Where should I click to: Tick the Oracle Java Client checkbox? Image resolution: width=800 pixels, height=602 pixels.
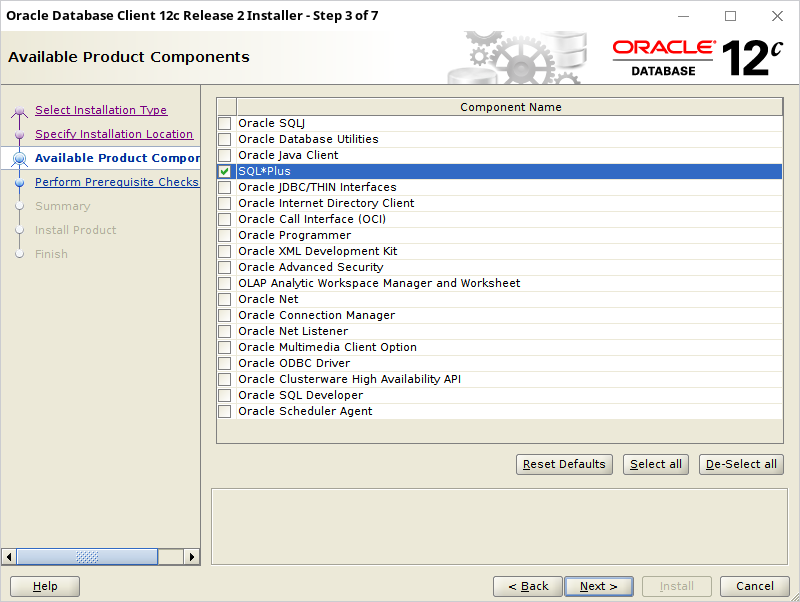(224, 155)
